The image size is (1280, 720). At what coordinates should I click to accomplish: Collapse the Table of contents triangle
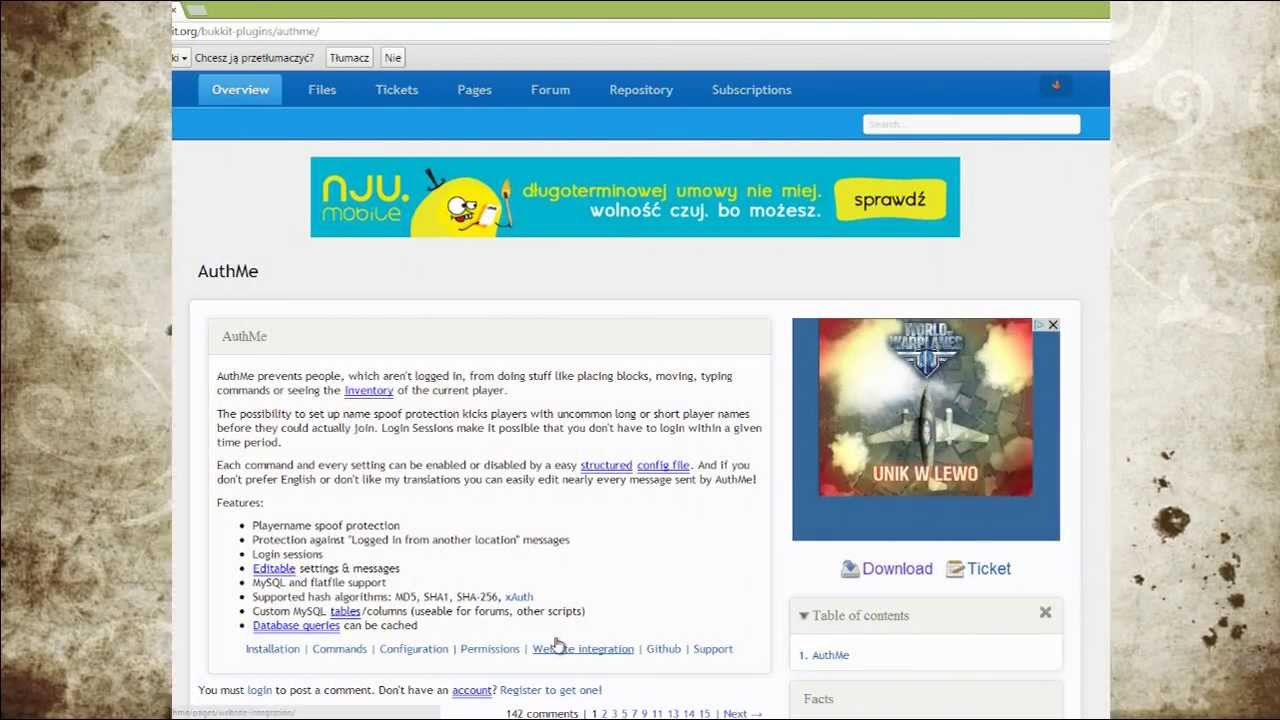(x=803, y=616)
